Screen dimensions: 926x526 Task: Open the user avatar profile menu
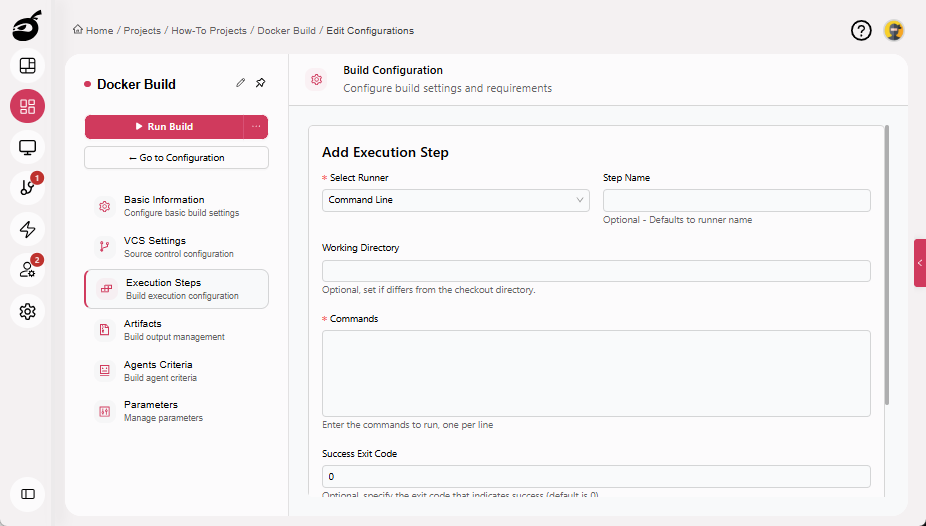pyautogui.click(x=894, y=30)
